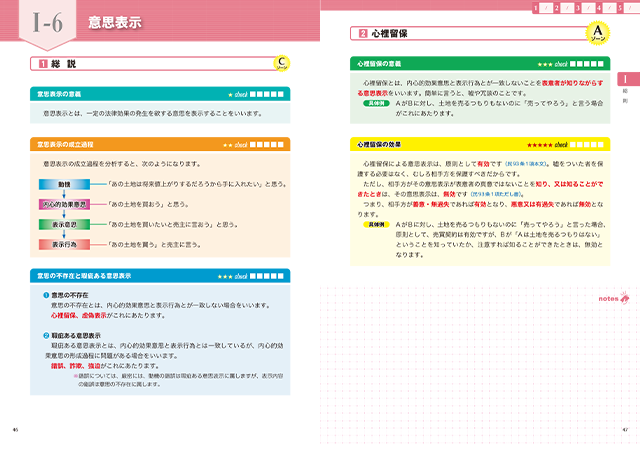Image resolution: width=640 pixels, height=452 pixels.
Task: Select date box number 4 at top
Action: click(606, 8)
